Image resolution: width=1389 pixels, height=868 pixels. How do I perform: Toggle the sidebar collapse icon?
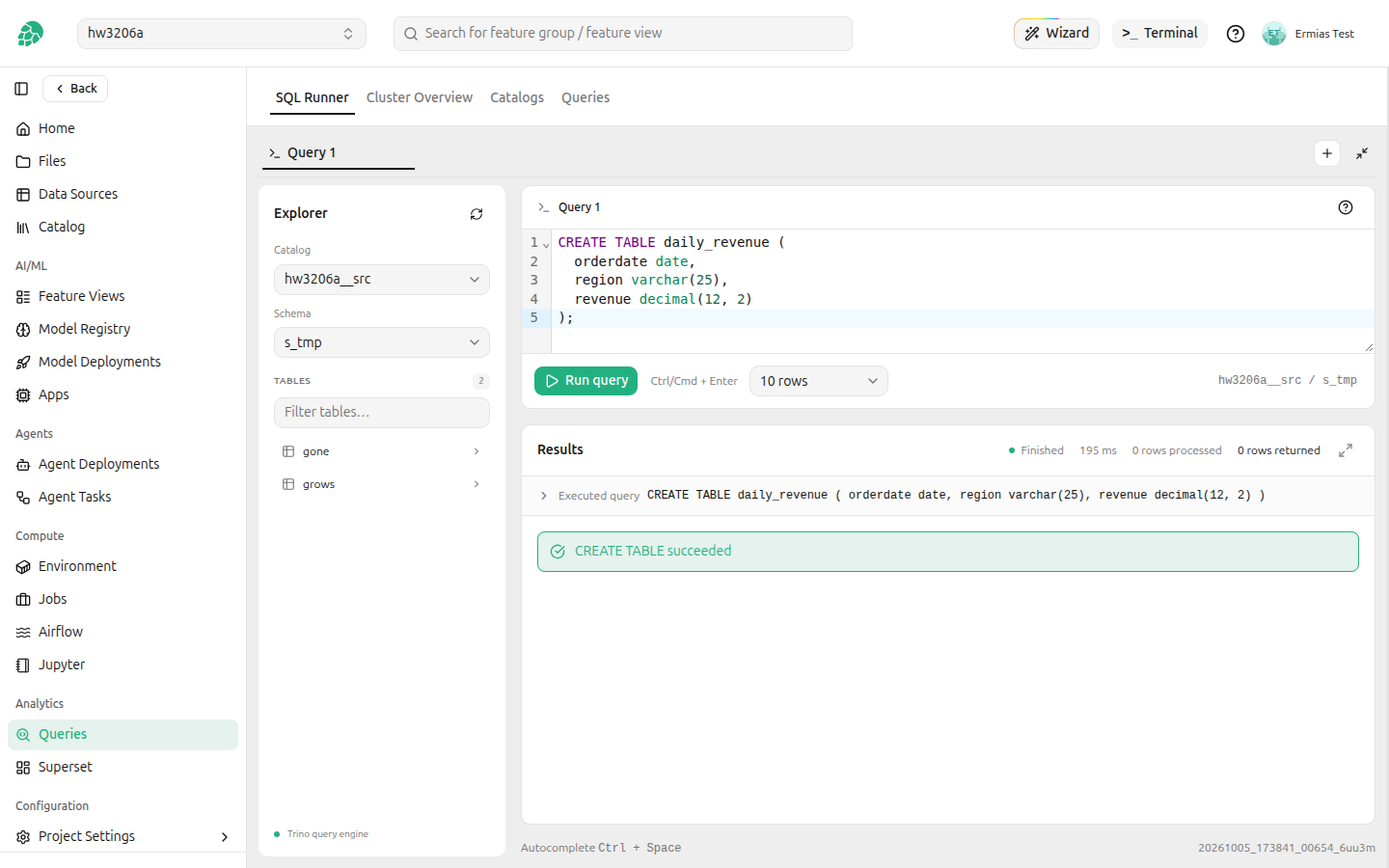[x=21, y=89]
